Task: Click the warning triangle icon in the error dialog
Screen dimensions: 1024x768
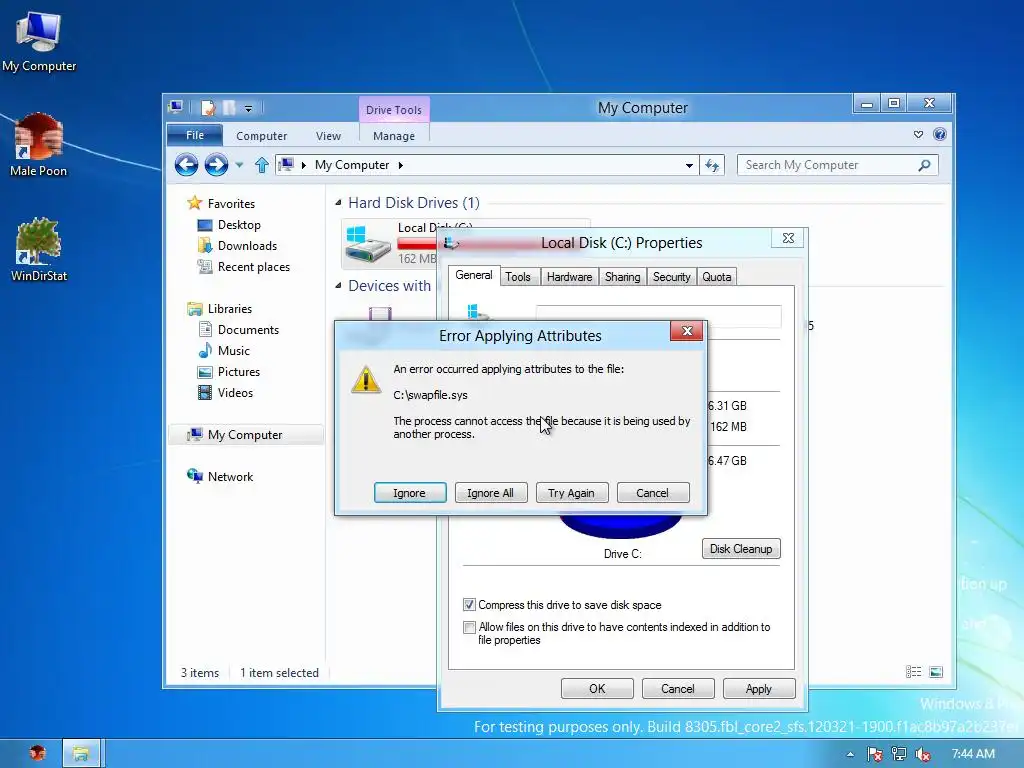Action: [x=366, y=379]
